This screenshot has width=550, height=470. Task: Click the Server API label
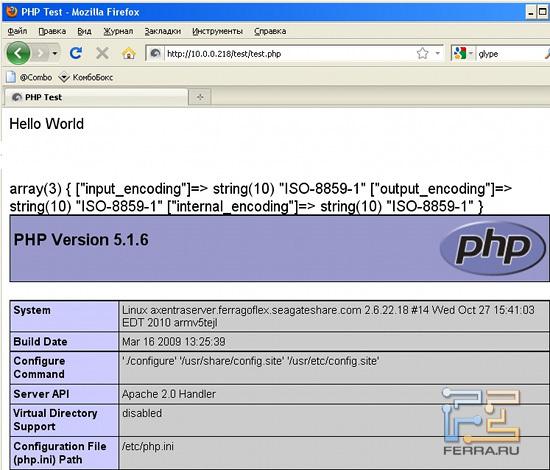point(41,394)
